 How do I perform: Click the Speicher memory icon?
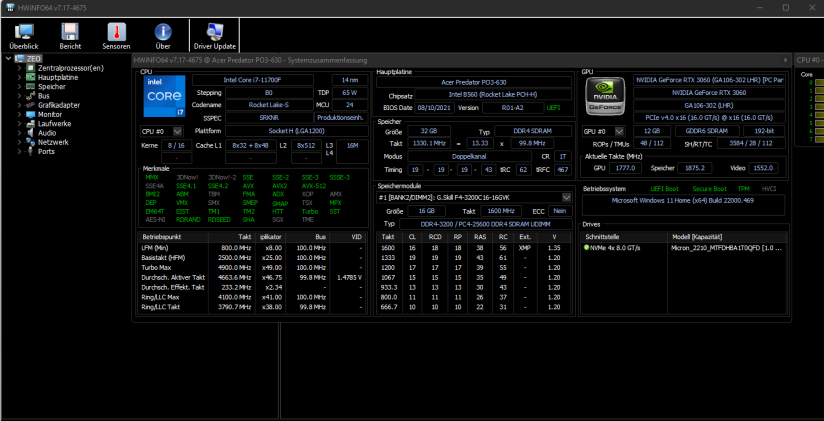click(x=30, y=86)
